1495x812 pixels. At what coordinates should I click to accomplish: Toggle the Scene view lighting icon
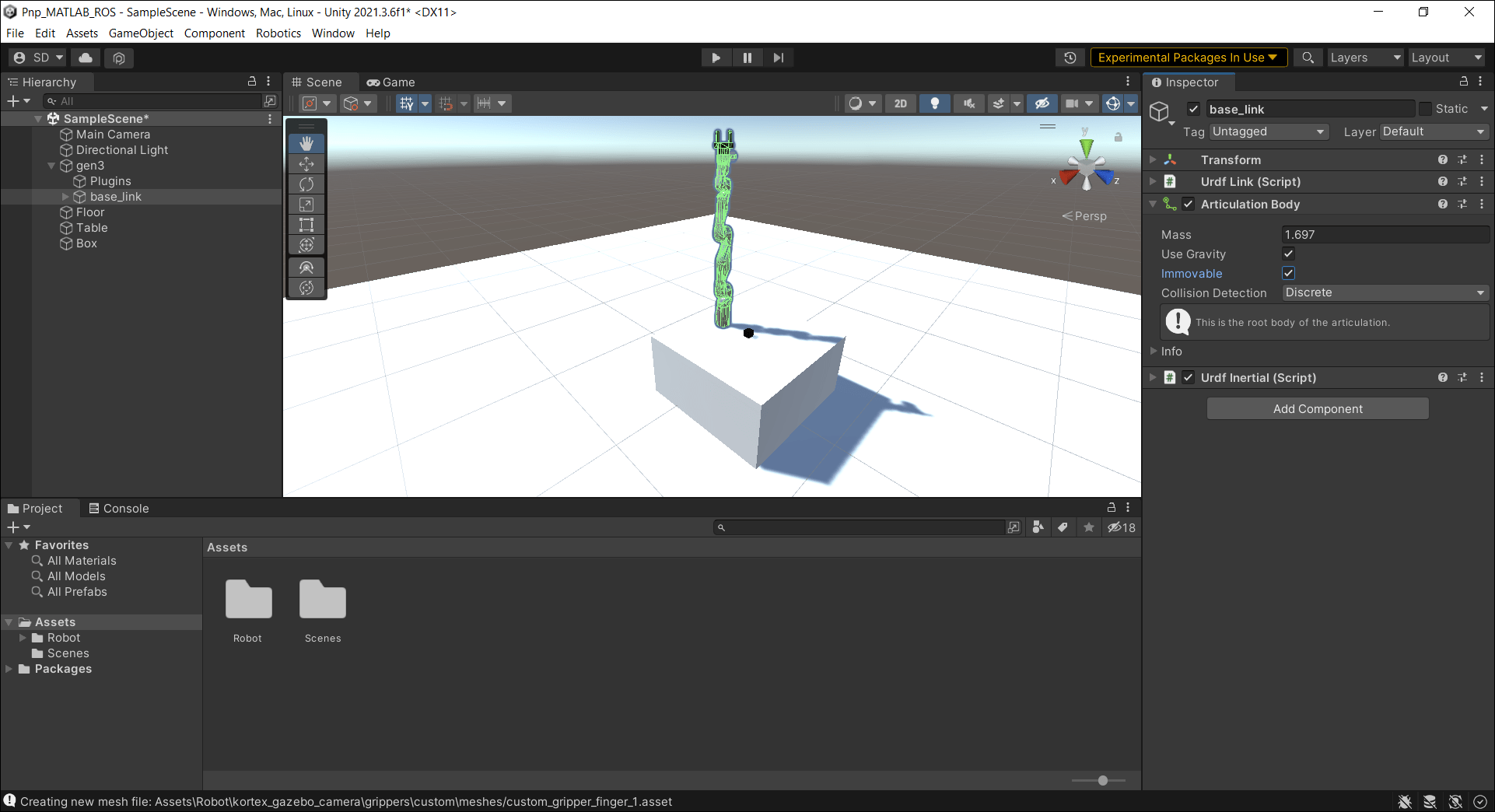934,103
